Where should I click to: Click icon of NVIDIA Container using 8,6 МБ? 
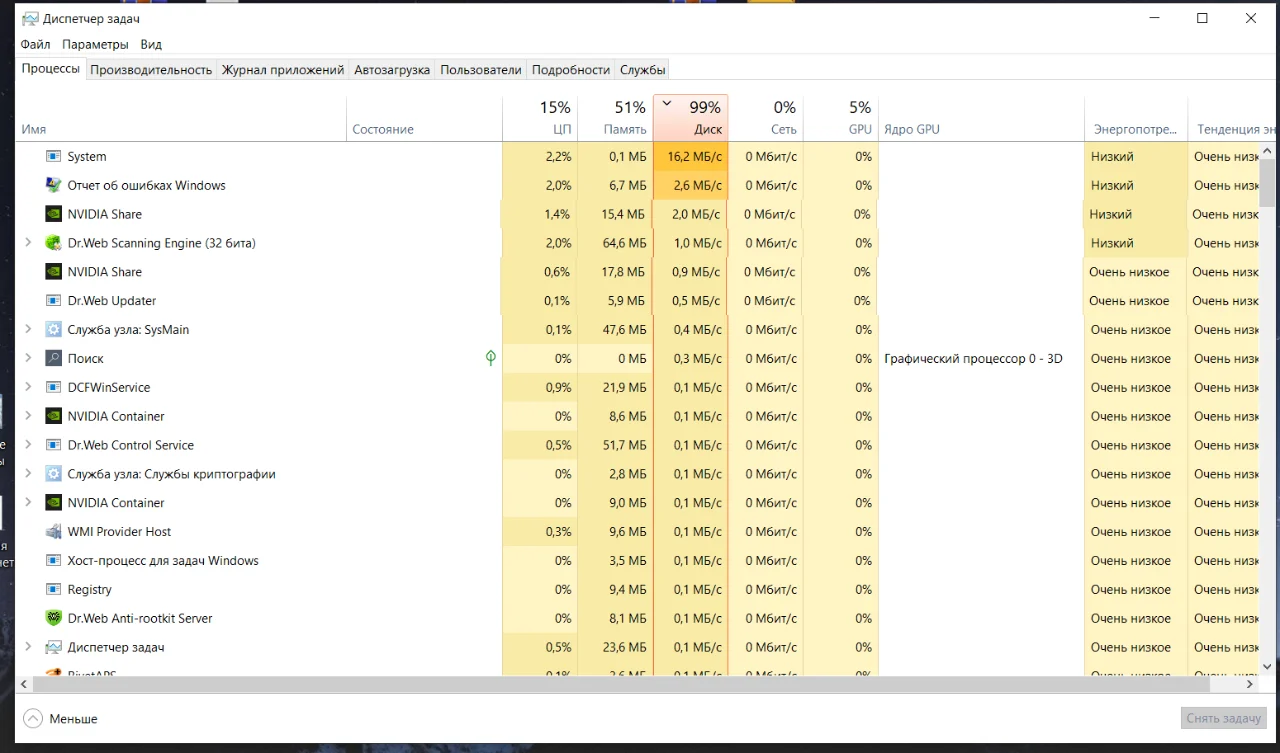(x=54, y=417)
